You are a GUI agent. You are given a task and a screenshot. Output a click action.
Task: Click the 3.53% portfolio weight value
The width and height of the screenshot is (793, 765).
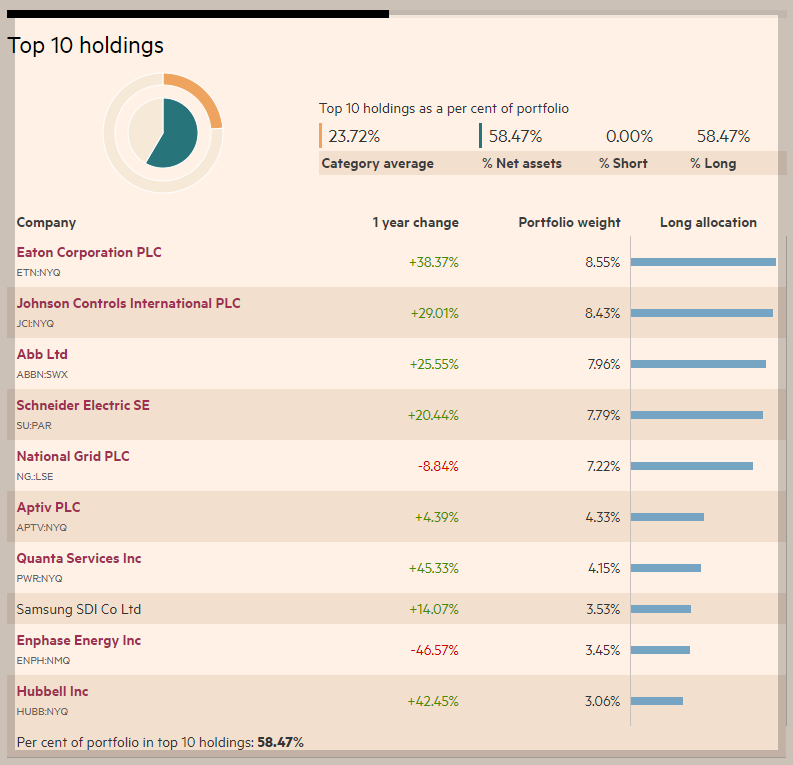(603, 609)
